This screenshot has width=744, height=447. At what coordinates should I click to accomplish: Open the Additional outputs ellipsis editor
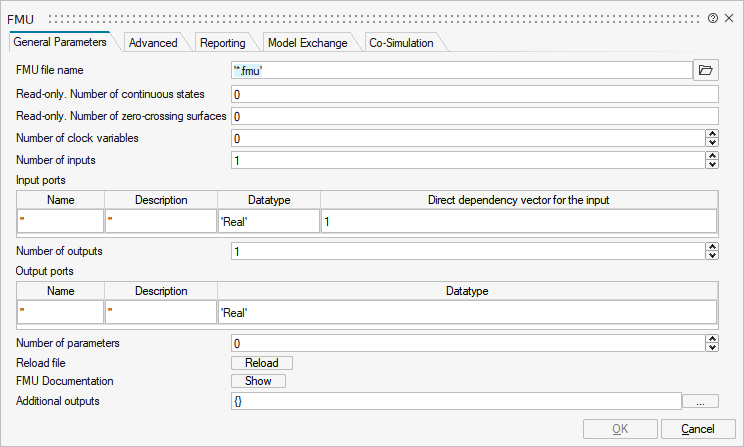click(x=700, y=401)
